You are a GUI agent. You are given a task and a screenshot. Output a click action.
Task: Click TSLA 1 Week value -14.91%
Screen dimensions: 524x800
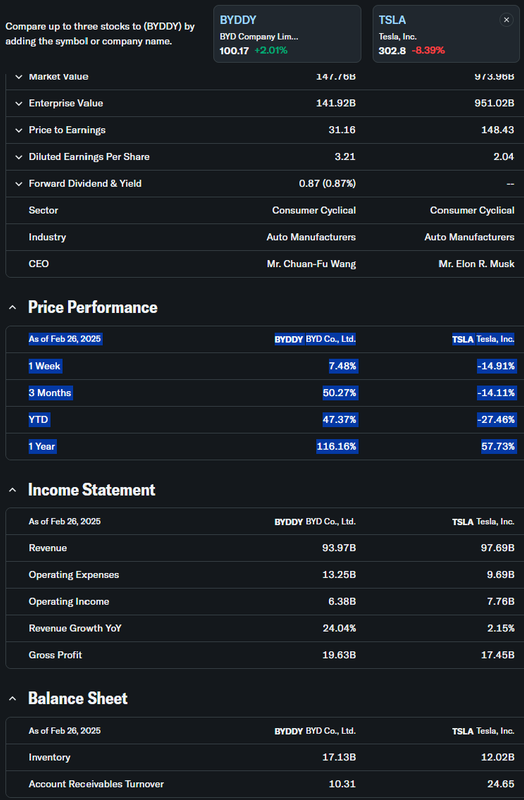tap(496, 366)
